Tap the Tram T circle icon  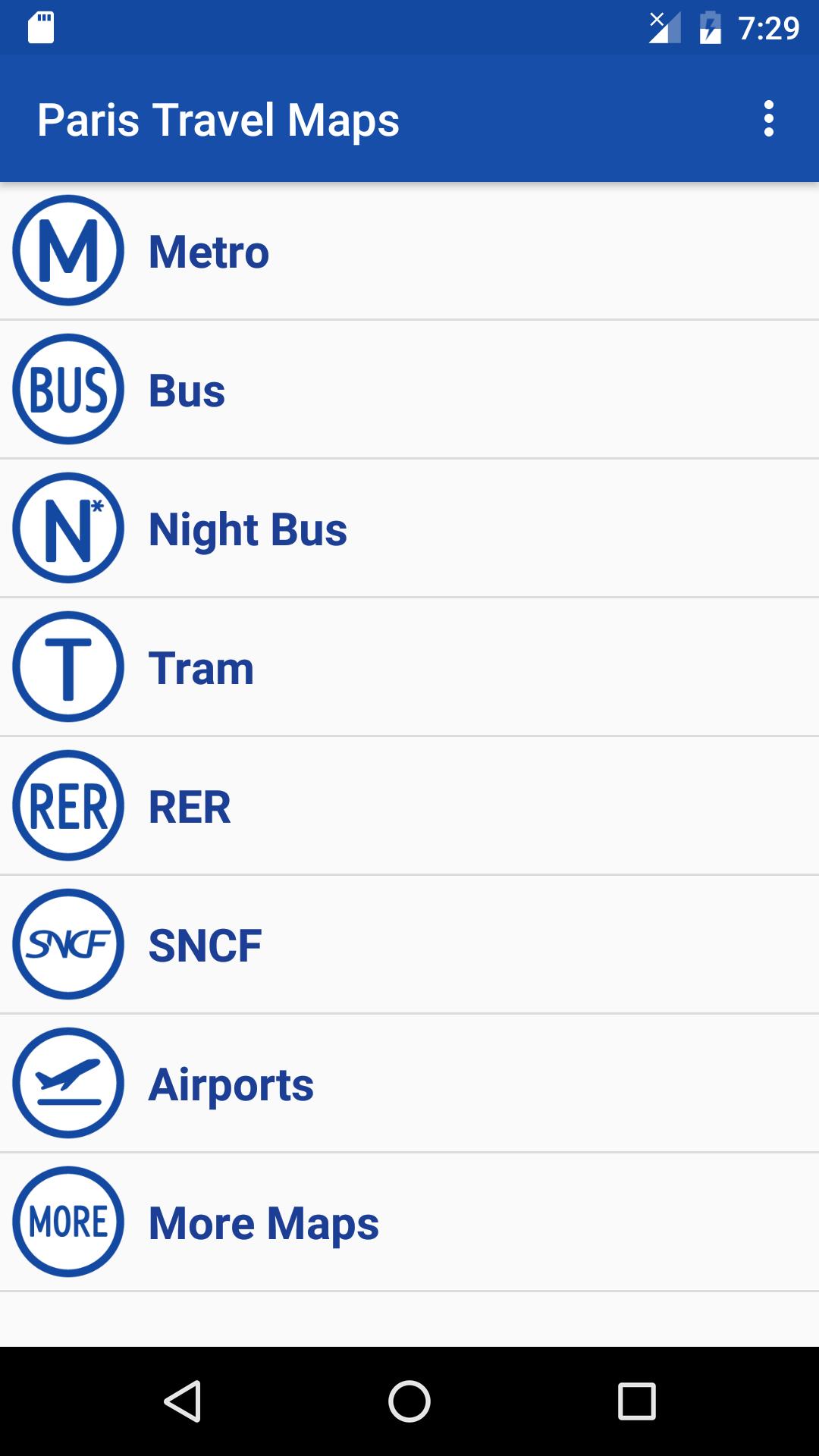[x=68, y=667]
